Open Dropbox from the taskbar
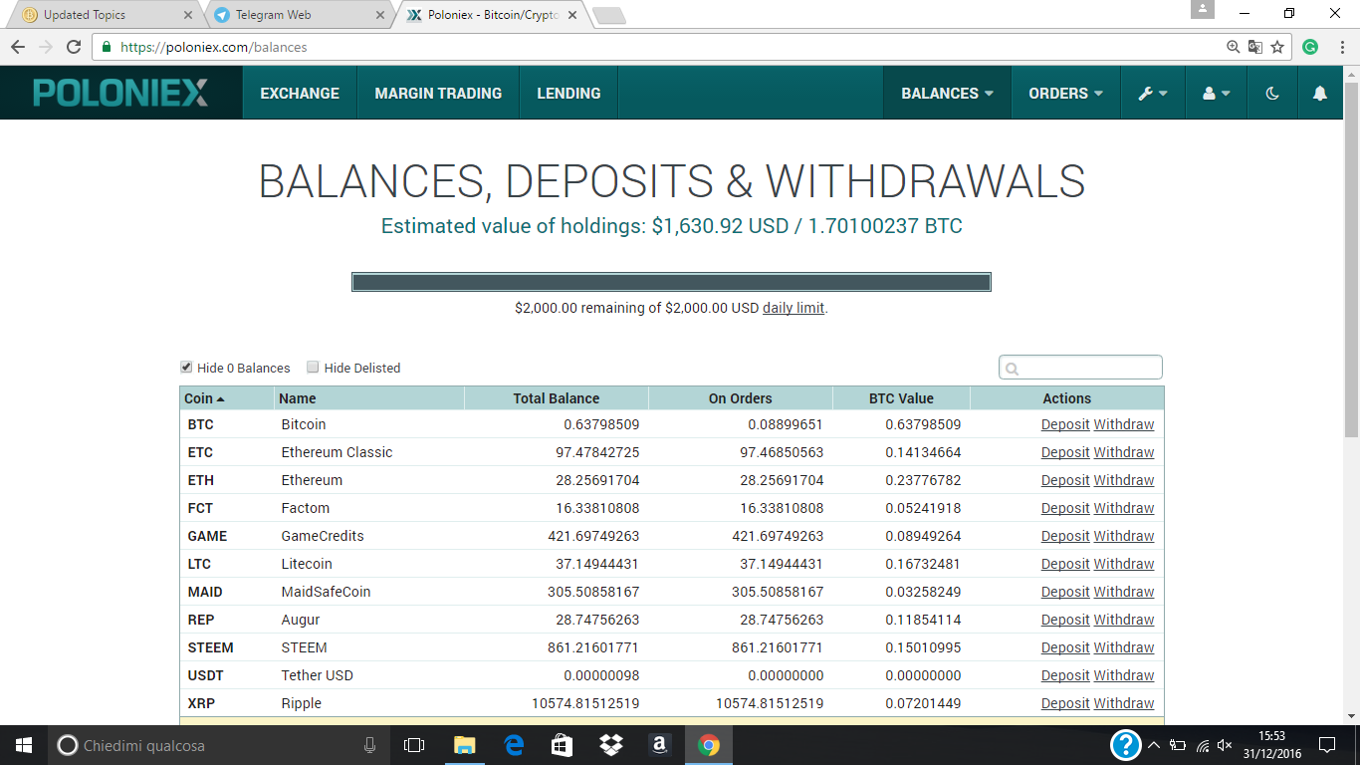This screenshot has width=1360, height=765. (x=611, y=745)
